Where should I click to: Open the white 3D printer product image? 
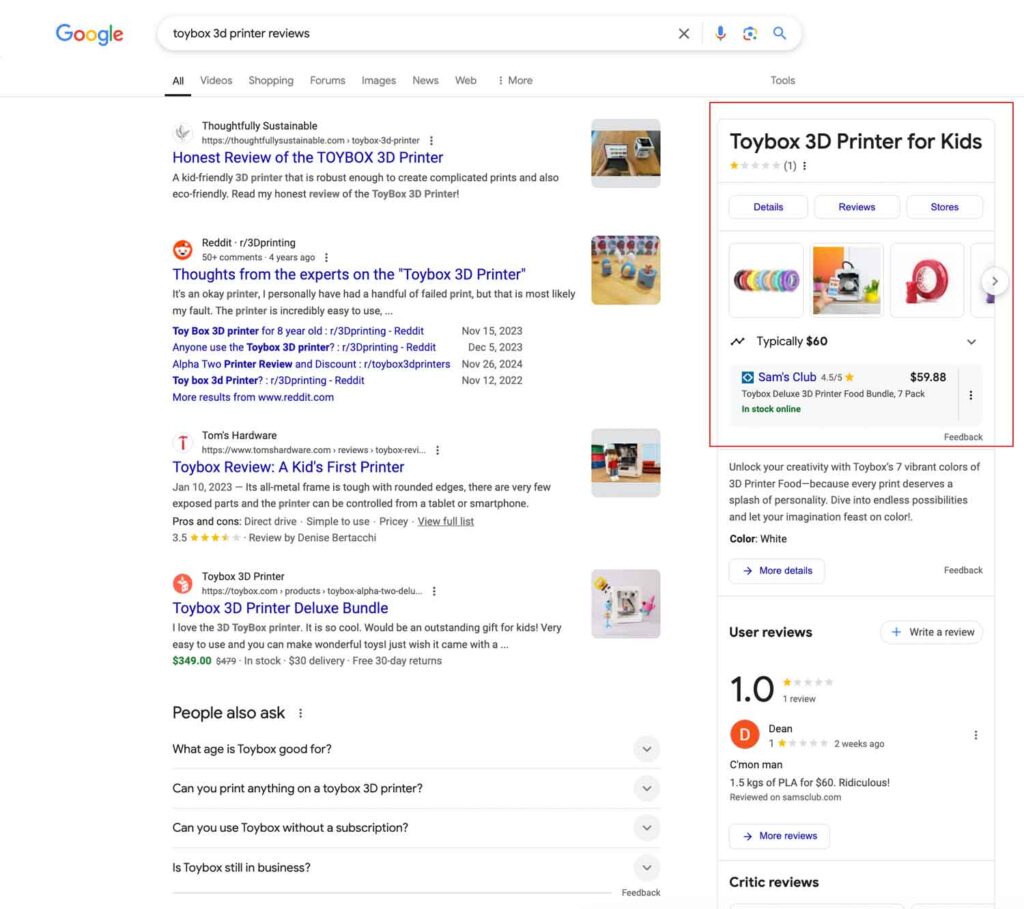pyautogui.click(x=846, y=280)
